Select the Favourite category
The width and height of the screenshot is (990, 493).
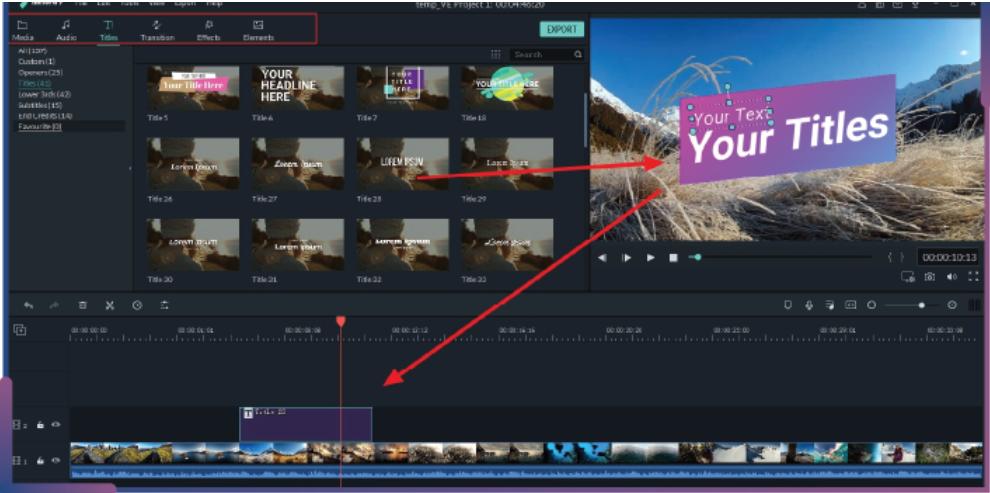pos(40,126)
